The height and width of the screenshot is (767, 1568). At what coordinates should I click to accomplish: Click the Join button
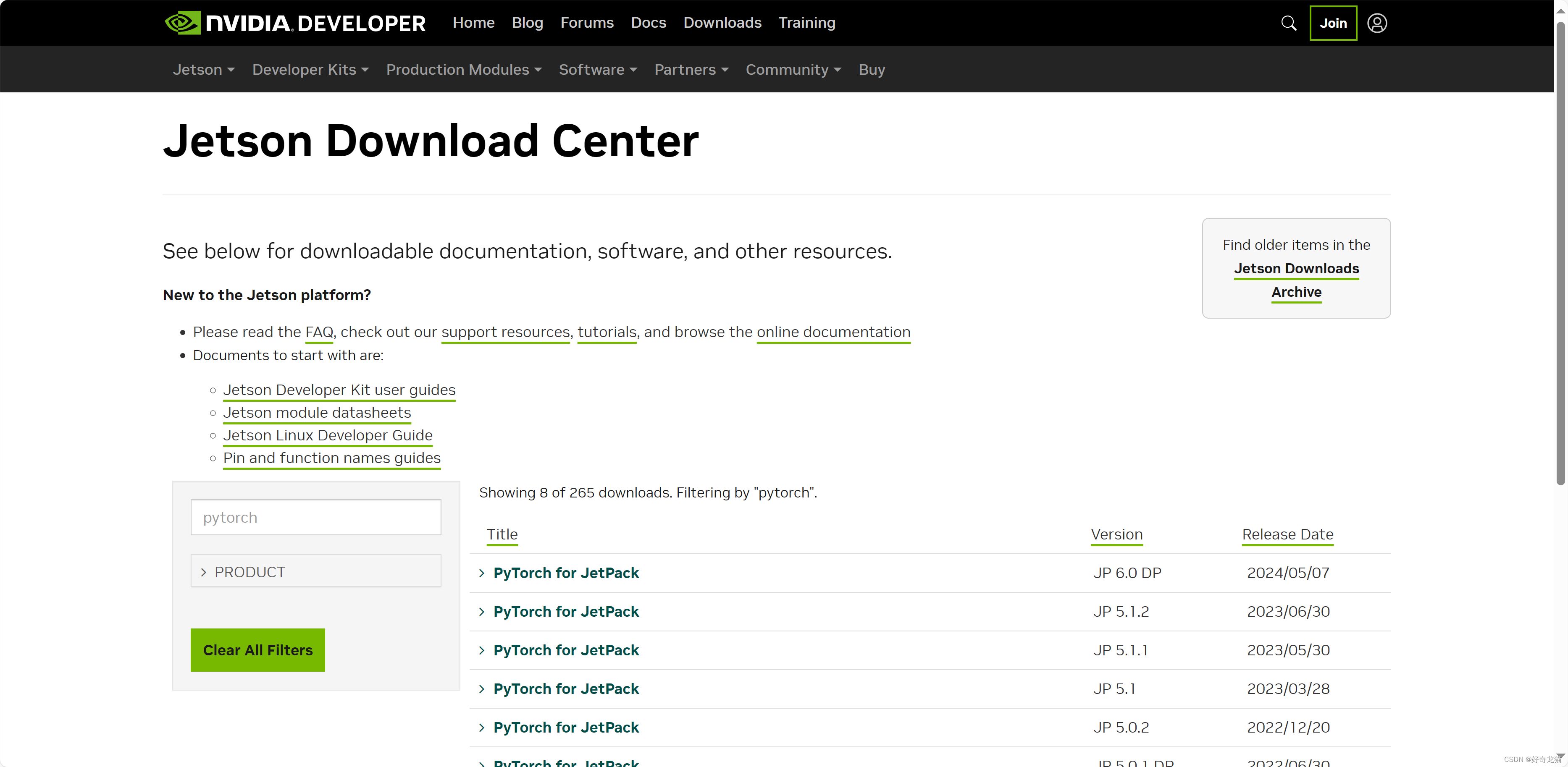click(1333, 23)
